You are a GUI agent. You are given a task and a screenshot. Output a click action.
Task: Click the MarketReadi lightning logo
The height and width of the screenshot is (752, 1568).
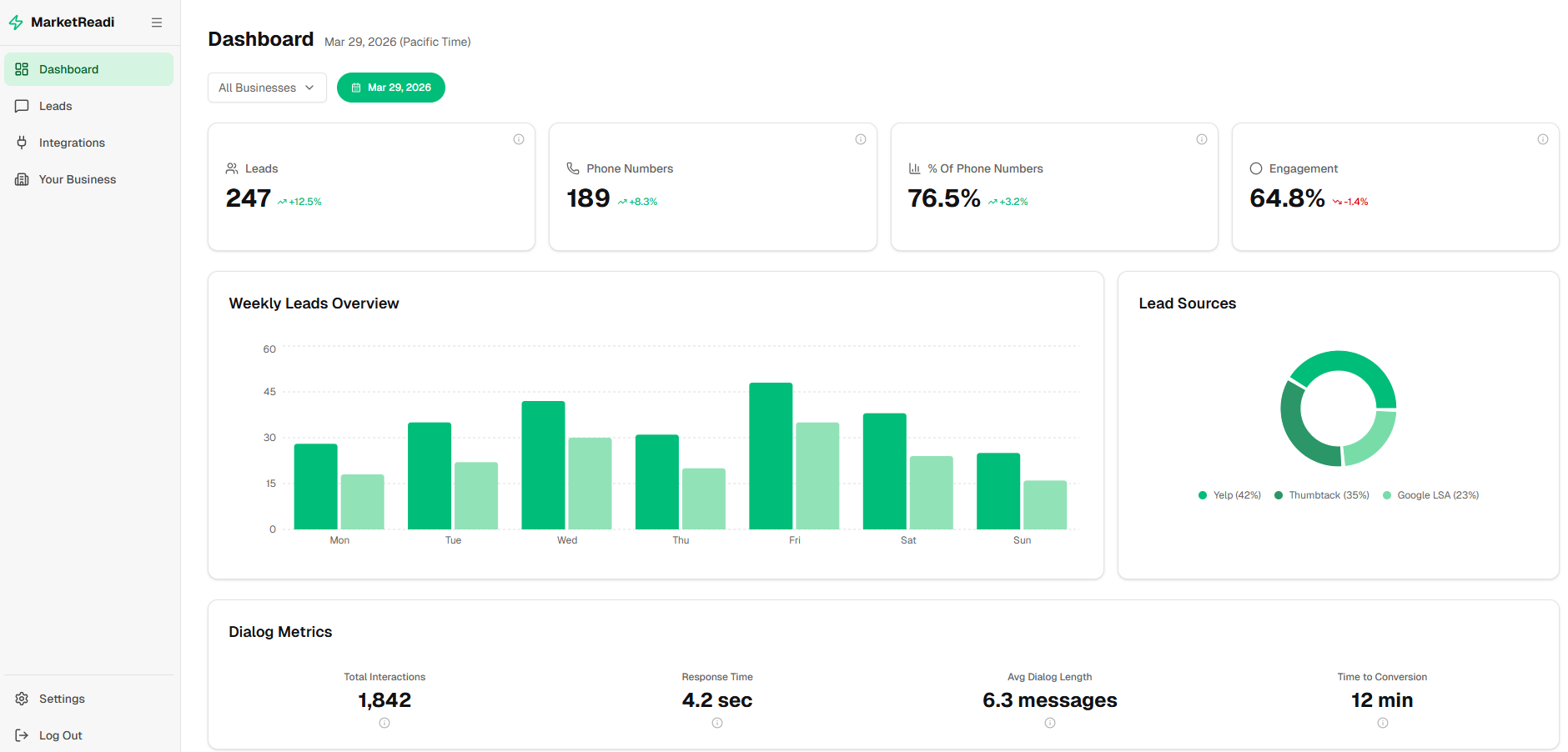point(15,22)
